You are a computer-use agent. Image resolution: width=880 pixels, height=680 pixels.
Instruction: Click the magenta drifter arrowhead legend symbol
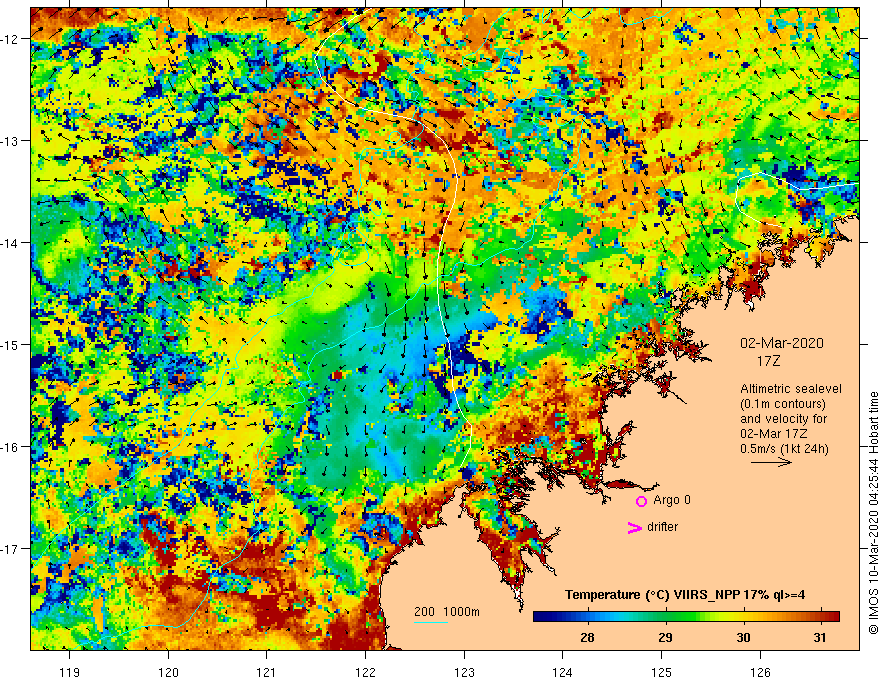tap(634, 527)
